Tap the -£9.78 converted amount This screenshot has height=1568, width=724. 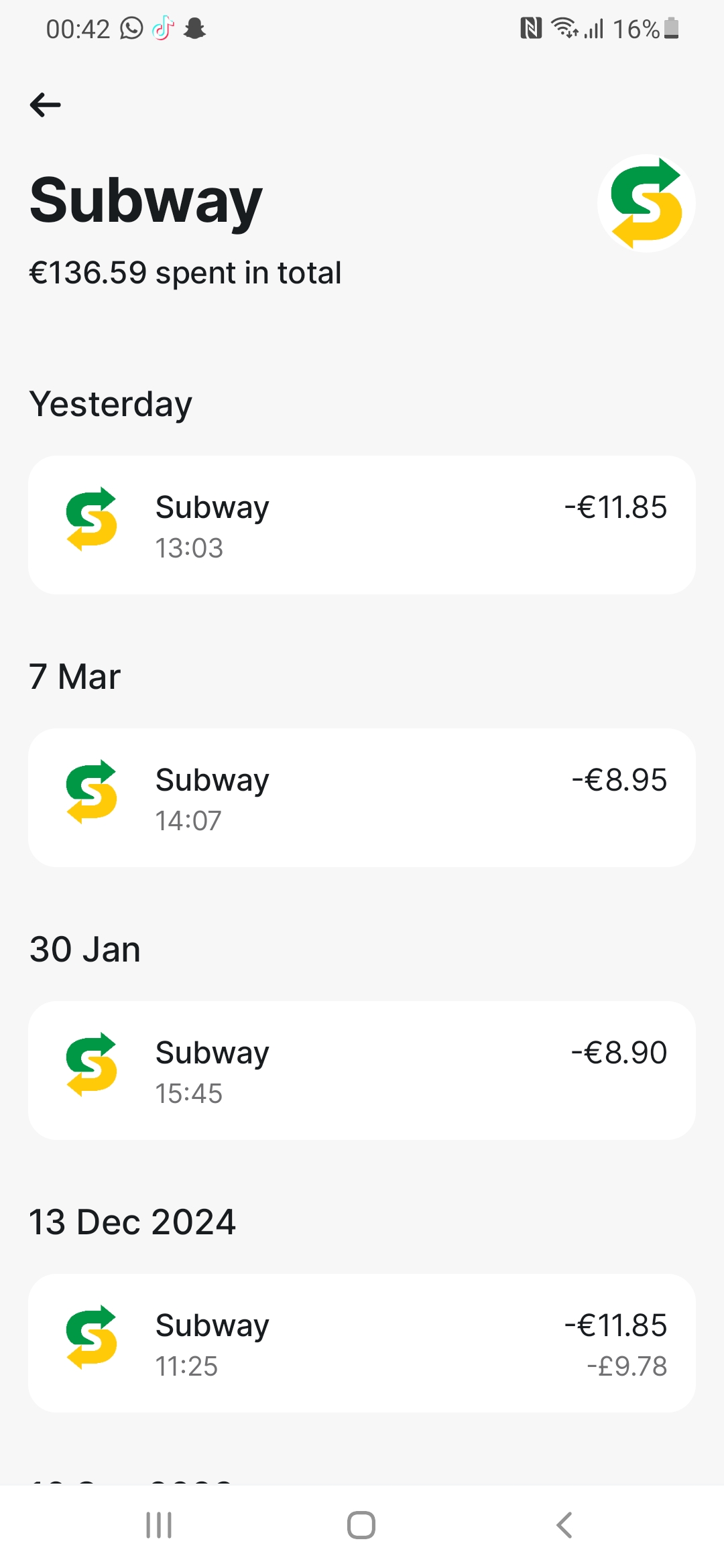point(627,1366)
